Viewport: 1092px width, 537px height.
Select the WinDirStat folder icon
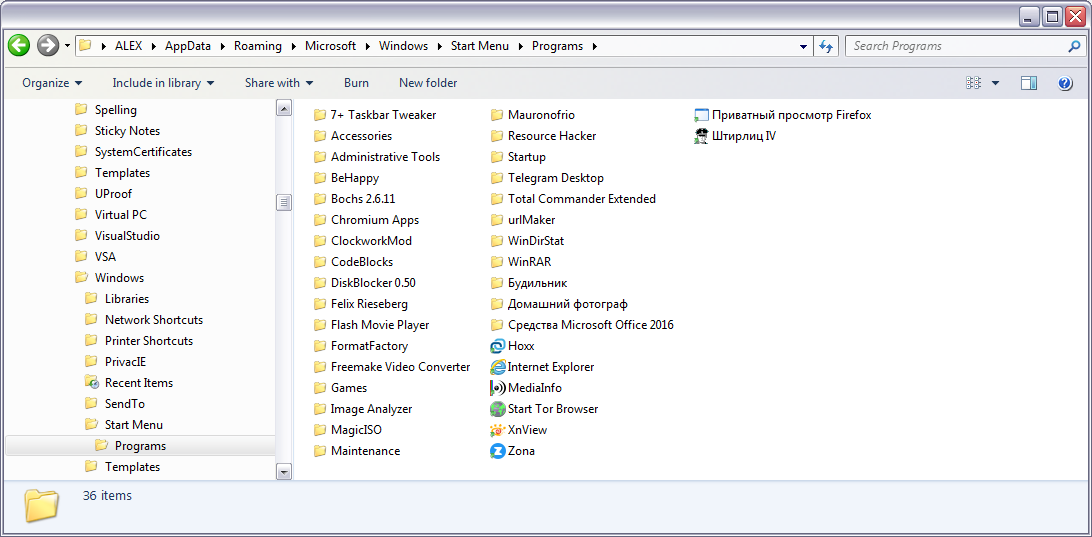497,241
